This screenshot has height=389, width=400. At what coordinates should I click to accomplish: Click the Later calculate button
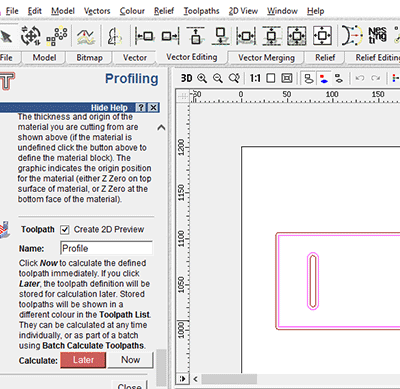coord(83,360)
